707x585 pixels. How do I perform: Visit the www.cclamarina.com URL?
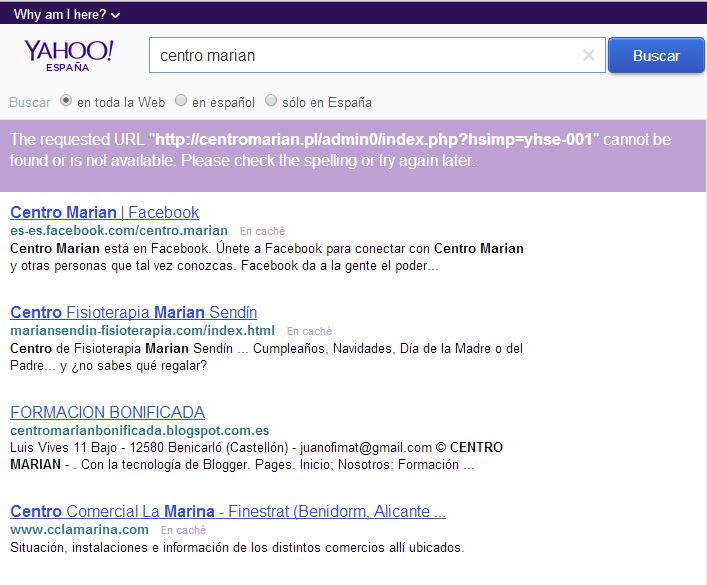pos(79,530)
